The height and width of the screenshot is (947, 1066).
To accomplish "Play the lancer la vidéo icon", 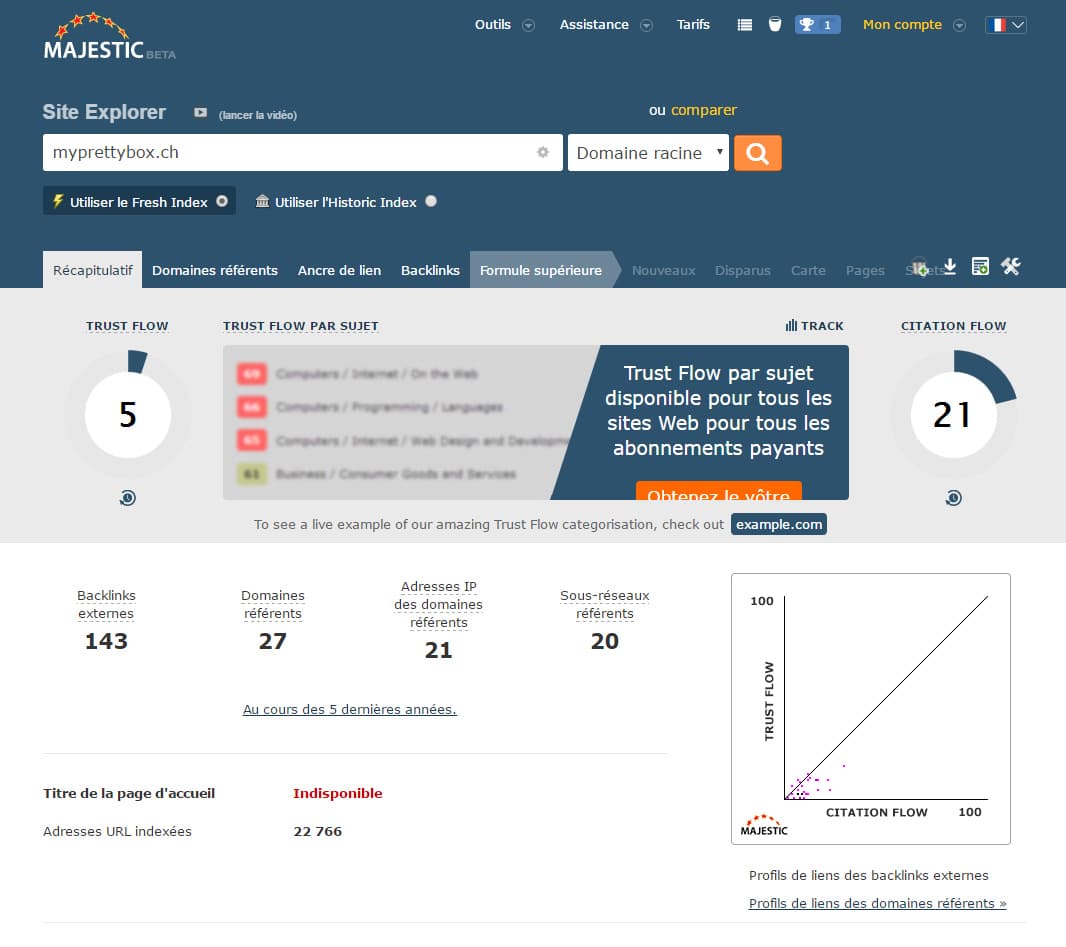I will (200, 113).
